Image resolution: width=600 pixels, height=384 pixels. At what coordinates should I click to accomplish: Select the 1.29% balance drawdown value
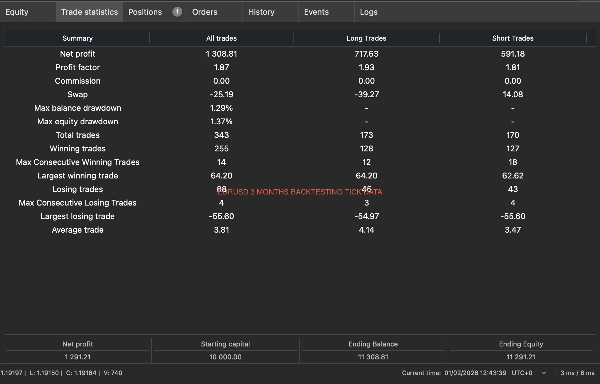(x=221, y=108)
